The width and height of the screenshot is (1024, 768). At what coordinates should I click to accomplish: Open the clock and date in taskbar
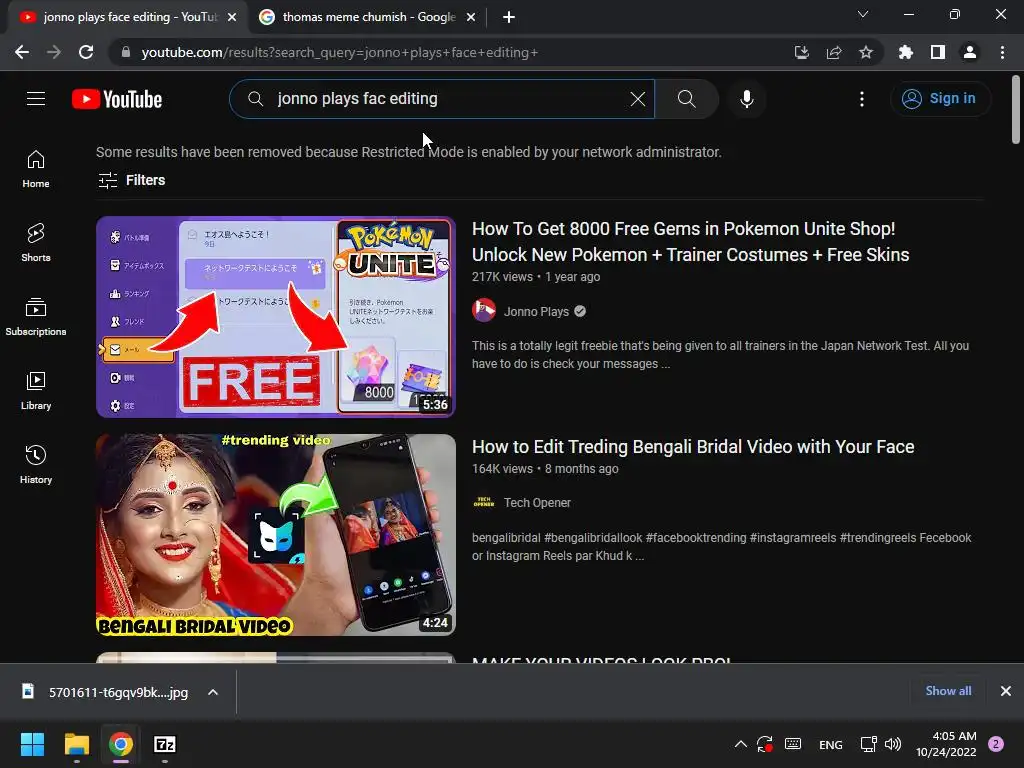[946, 744]
